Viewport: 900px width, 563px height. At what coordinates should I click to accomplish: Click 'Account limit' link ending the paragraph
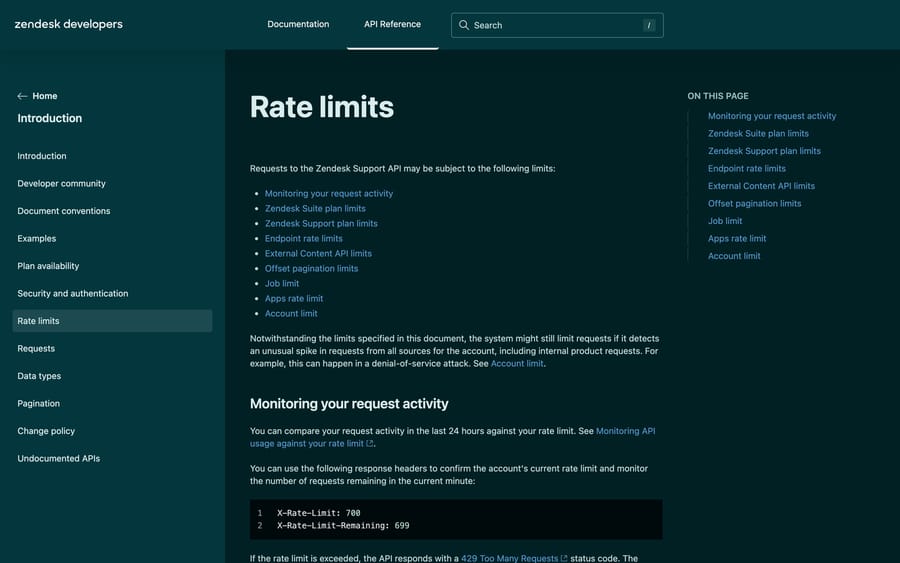point(517,363)
